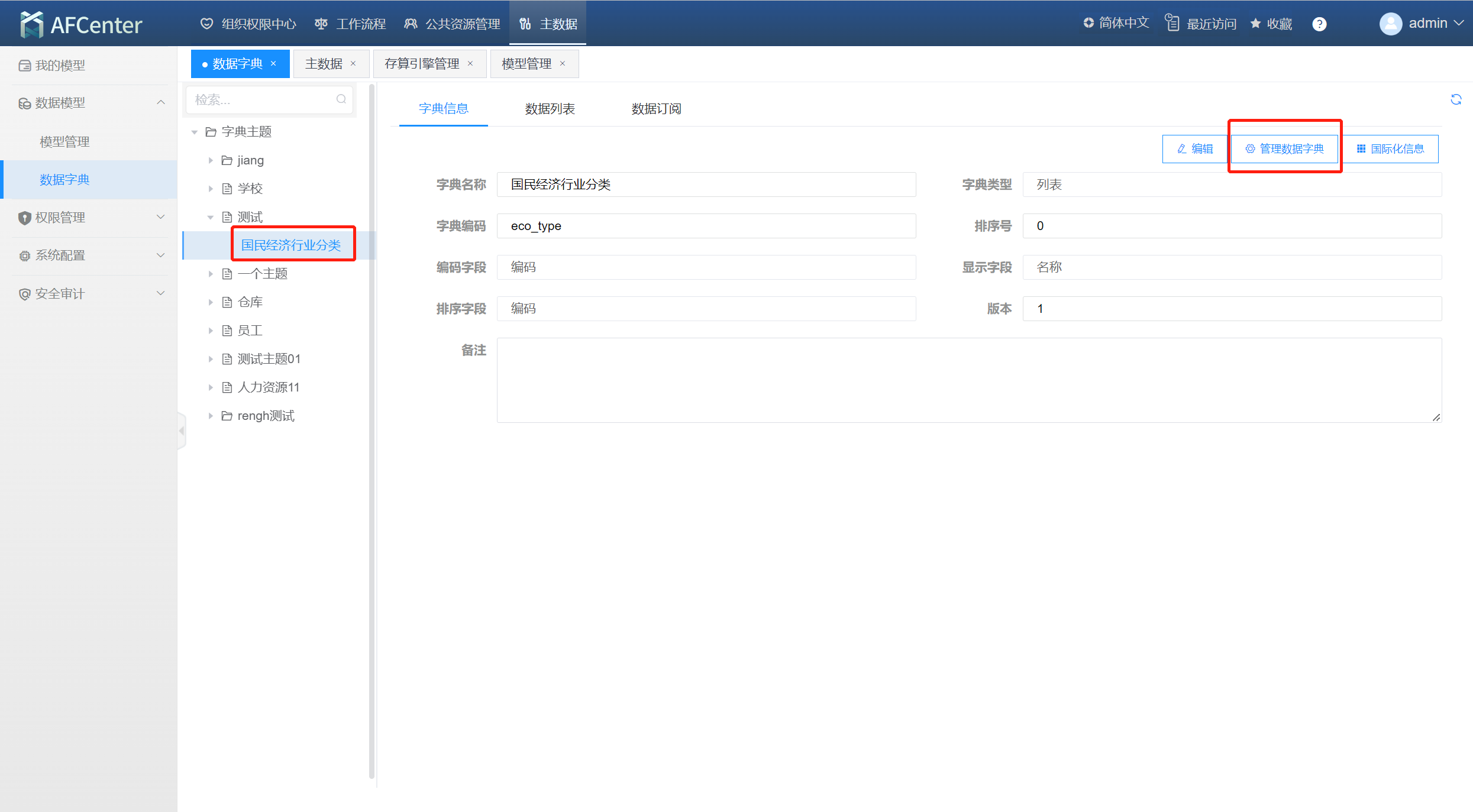Screen dimensions: 1473x812
Task: Click the 备注 textarea resize handle
Action: click(1436, 417)
